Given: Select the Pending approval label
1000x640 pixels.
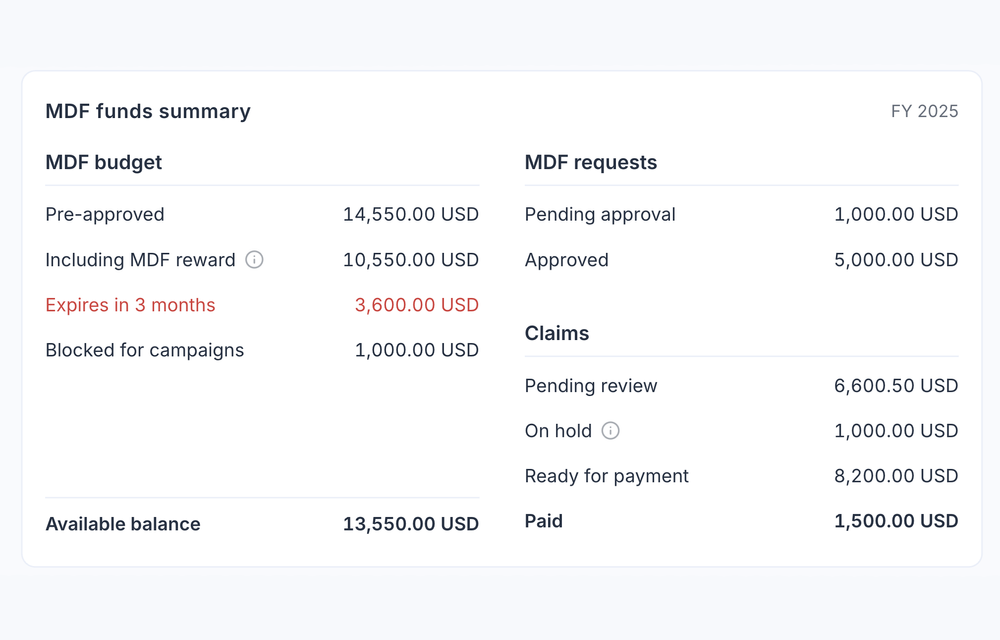Looking at the screenshot, I should (x=600, y=215).
